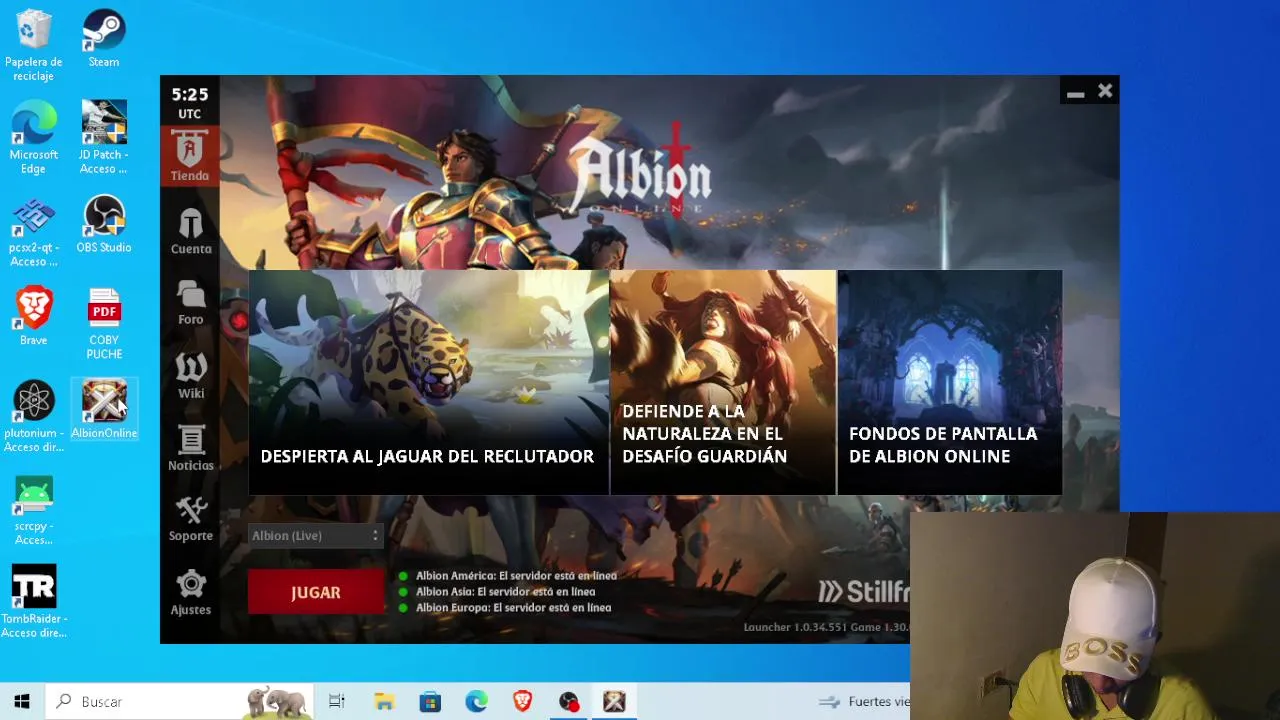Screen dimensions: 1280x720
Task: Select the JD Patch desktop shortcut
Action: pos(104,138)
